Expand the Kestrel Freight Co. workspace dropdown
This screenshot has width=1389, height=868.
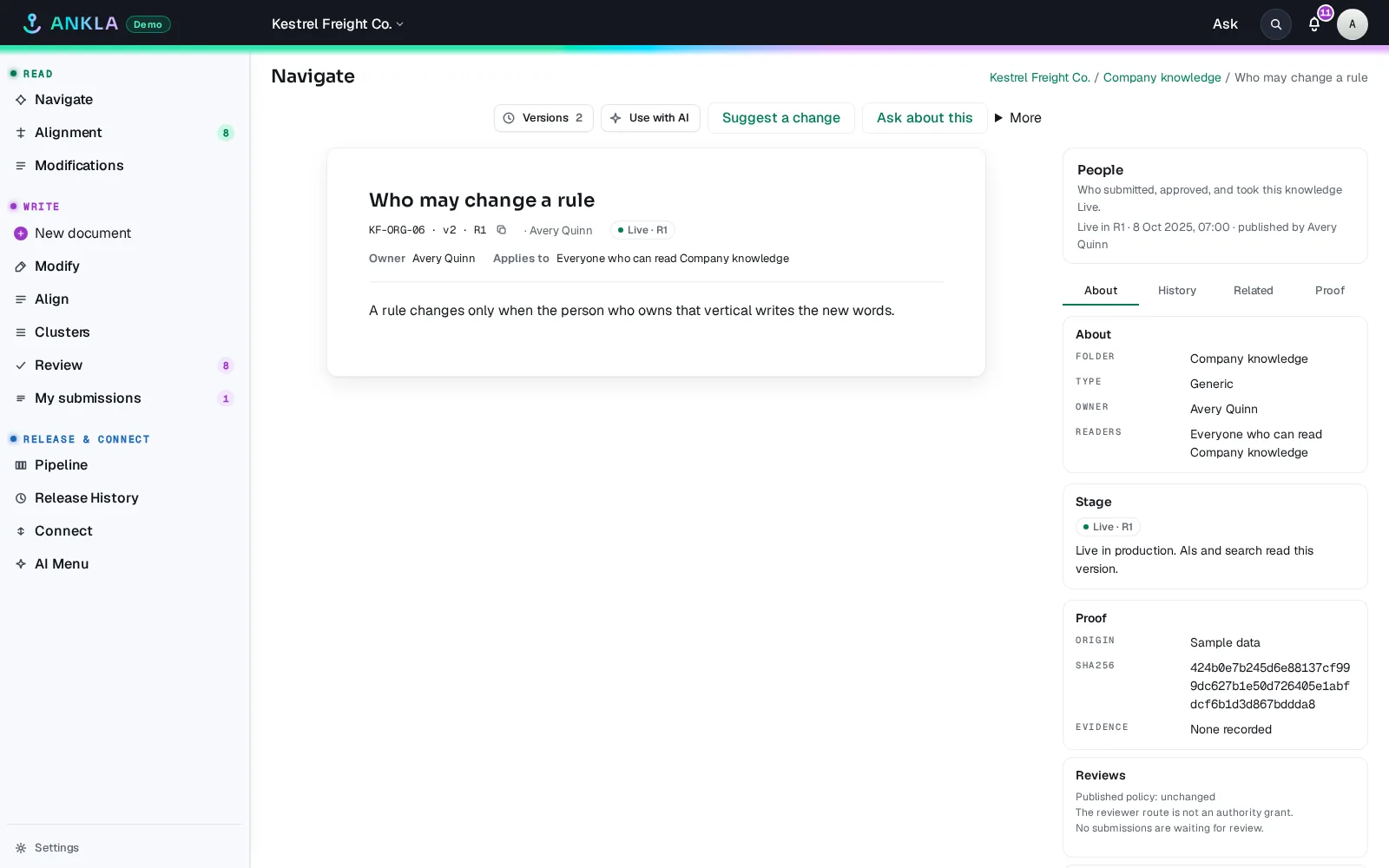[338, 24]
